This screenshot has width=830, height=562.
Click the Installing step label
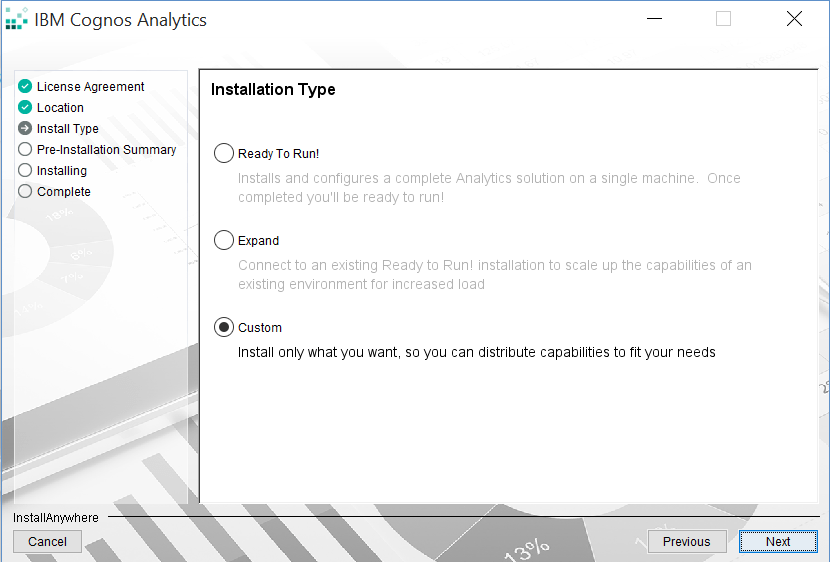[x=62, y=170]
